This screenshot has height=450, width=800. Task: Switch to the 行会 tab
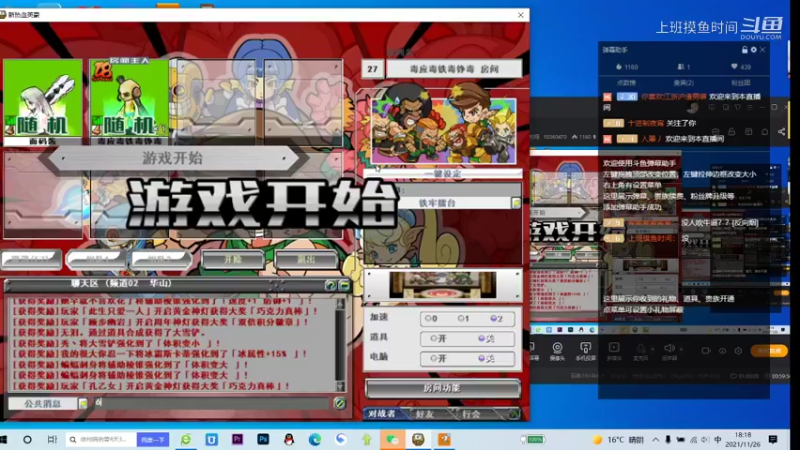coord(471,414)
